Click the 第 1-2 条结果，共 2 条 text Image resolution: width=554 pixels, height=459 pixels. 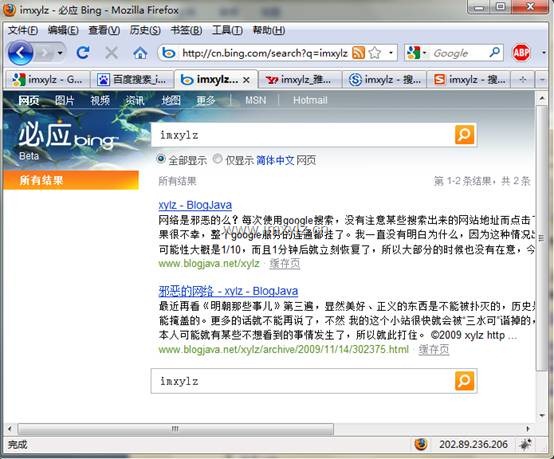[482, 181]
